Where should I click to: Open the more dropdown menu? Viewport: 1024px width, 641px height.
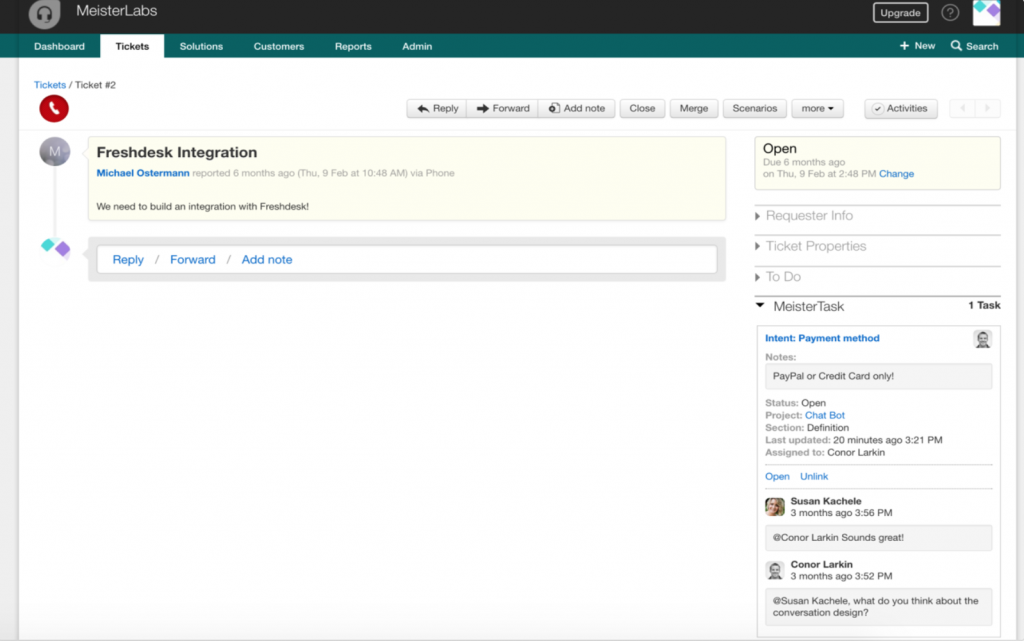coord(818,108)
